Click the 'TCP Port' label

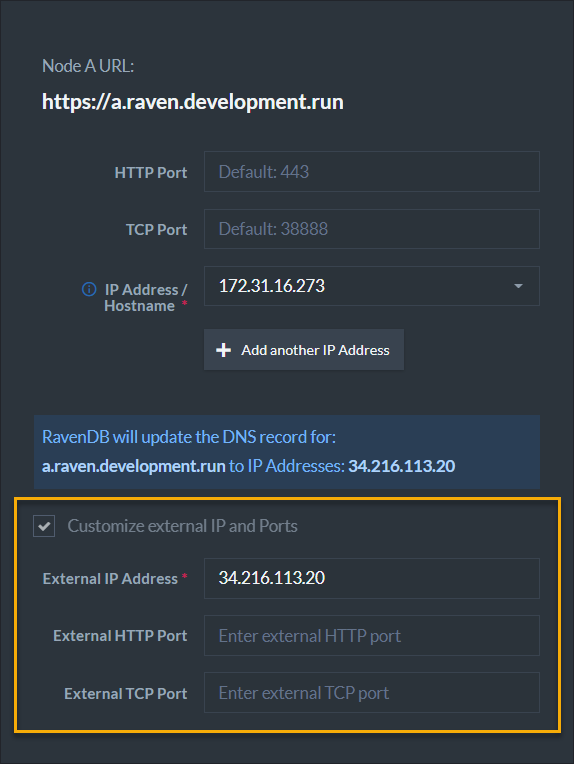pyautogui.click(x=156, y=229)
